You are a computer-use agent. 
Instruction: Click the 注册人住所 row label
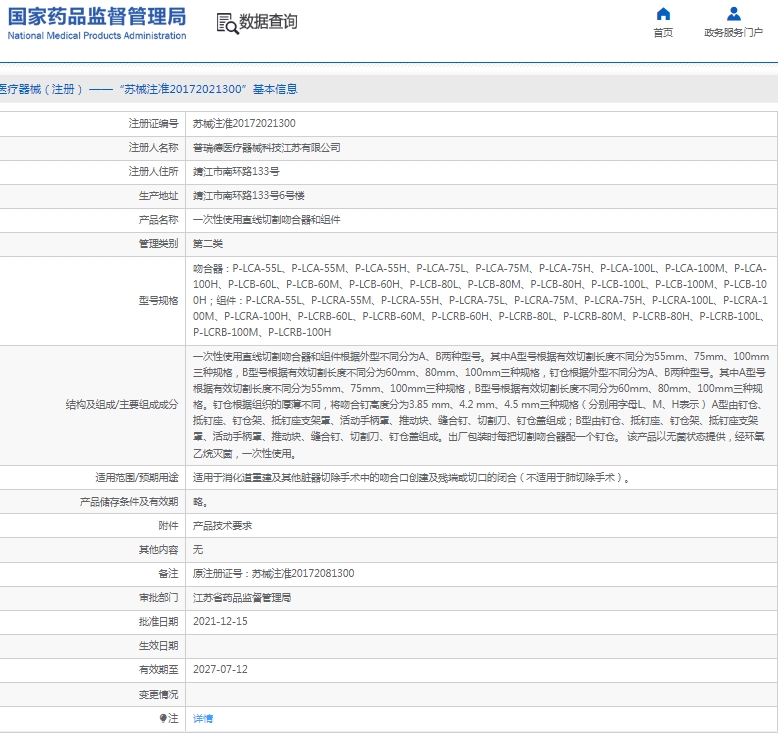(x=153, y=172)
